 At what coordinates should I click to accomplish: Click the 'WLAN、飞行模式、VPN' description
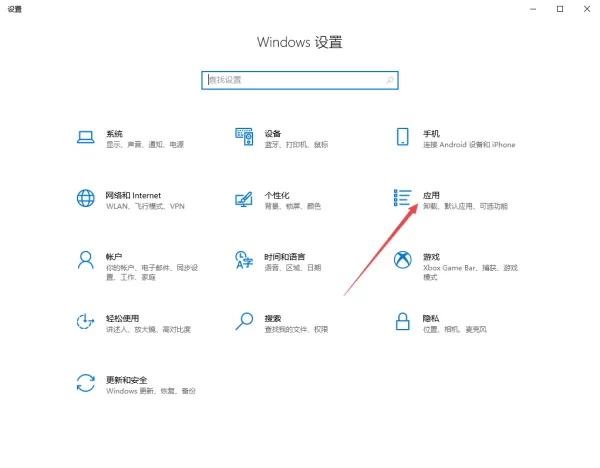tap(145, 206)
